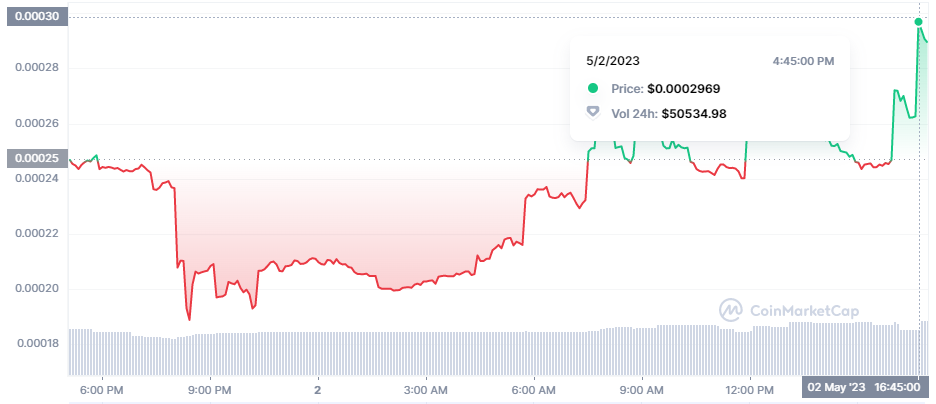The height and width of the screenshot is (404, 936).
Task: Click the 4:45:00 PM time in tooltip
Action: 803,61
